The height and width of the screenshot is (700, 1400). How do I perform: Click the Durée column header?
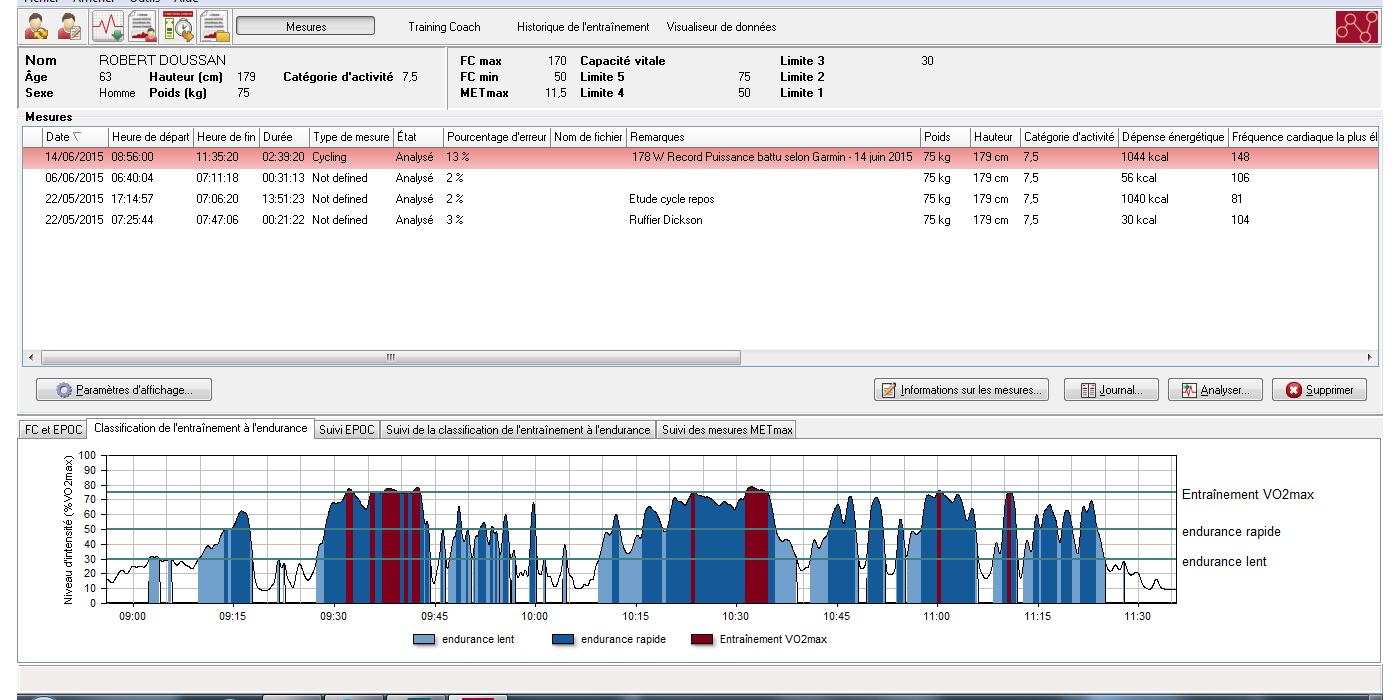(x=284, y=137)
